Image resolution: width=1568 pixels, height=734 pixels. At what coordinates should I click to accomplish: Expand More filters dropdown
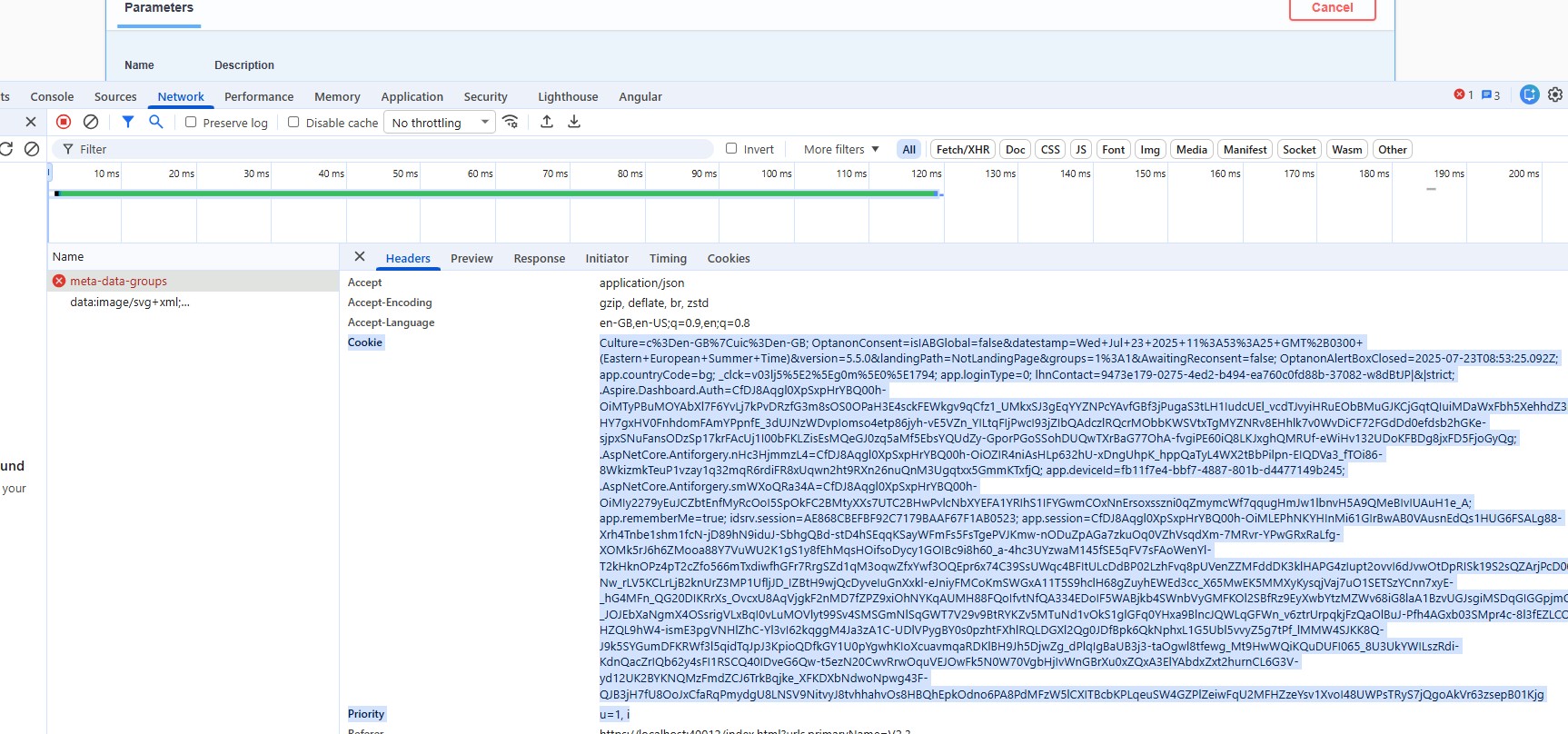click(841, 149)
